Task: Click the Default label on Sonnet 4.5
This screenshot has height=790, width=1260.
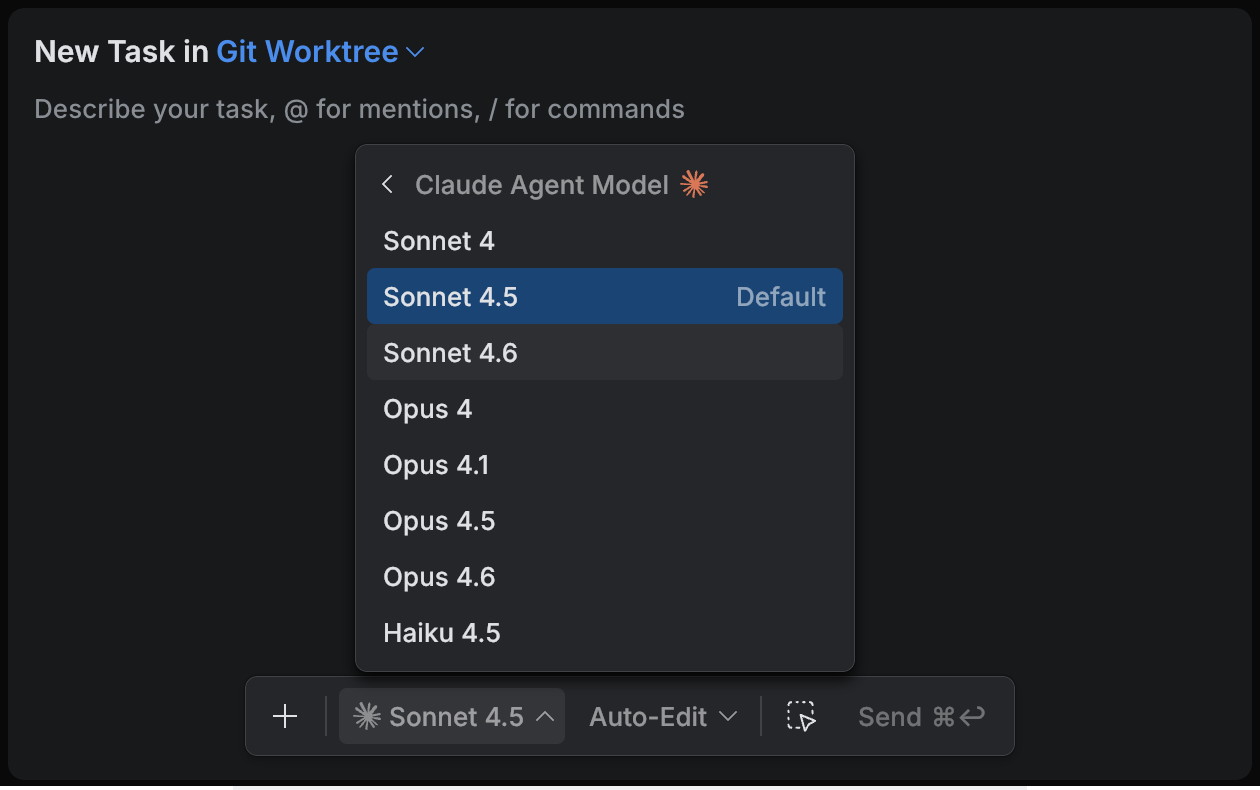Action: point(781,296)
